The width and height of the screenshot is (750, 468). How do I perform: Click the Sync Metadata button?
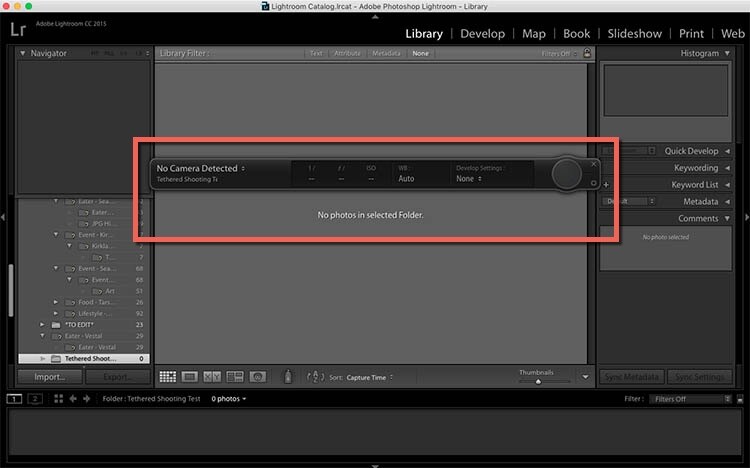click(630, 377)
